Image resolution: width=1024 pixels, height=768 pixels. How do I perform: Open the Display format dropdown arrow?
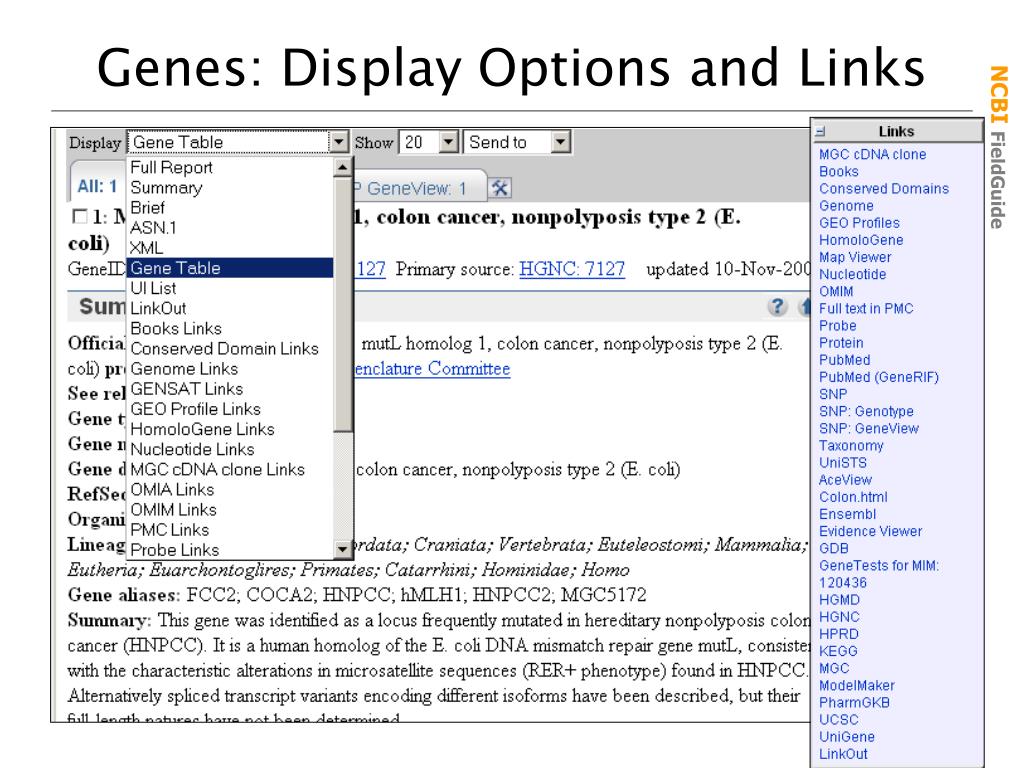coord(338,142)
